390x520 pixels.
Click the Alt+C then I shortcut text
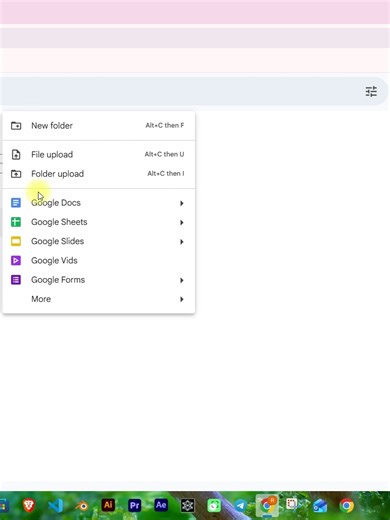tap(166, 174)
